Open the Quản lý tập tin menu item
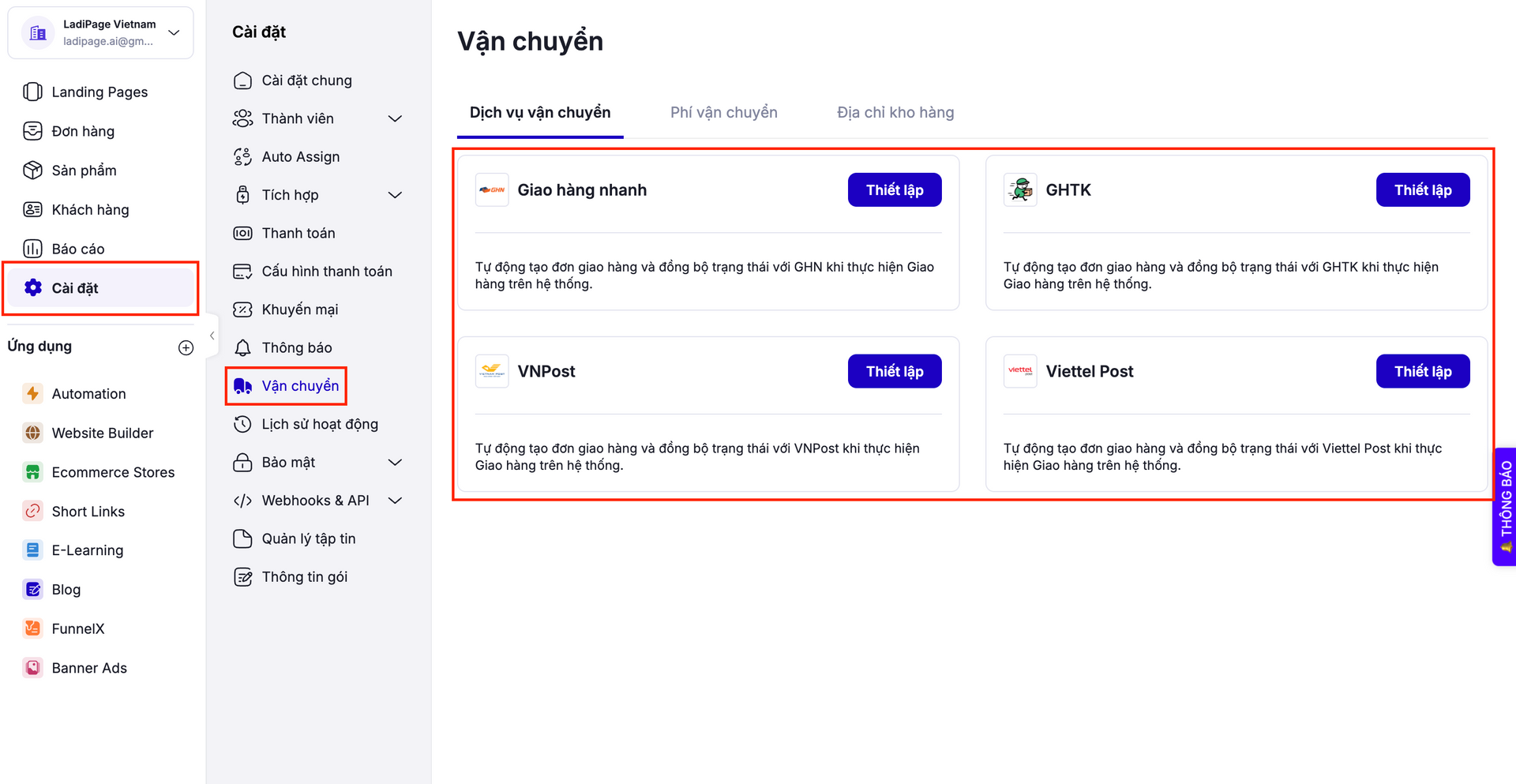1516x784 pixels. coord(308,538)
